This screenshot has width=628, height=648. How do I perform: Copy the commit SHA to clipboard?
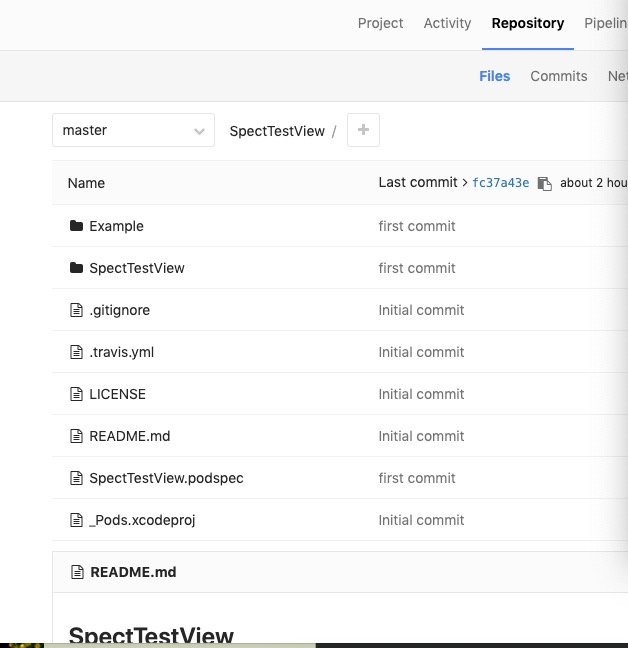coord(544,183)
